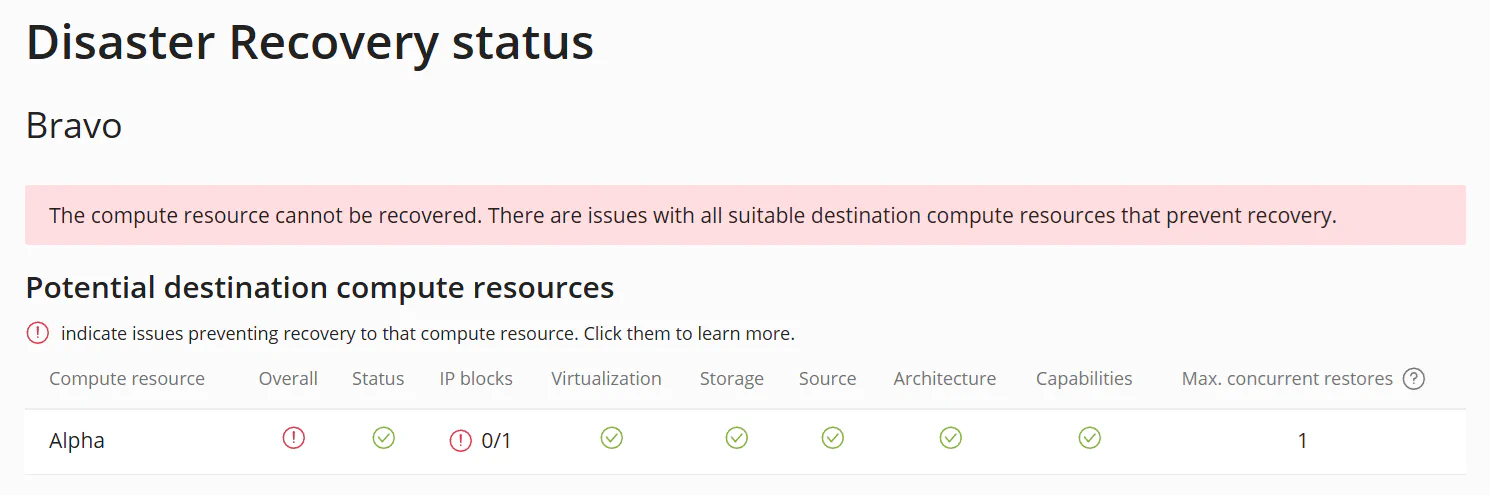Click the max concurrent restores value 1
This screenshot has width=1490, height=495.
pyautogui.click(x=1302, y=440)
